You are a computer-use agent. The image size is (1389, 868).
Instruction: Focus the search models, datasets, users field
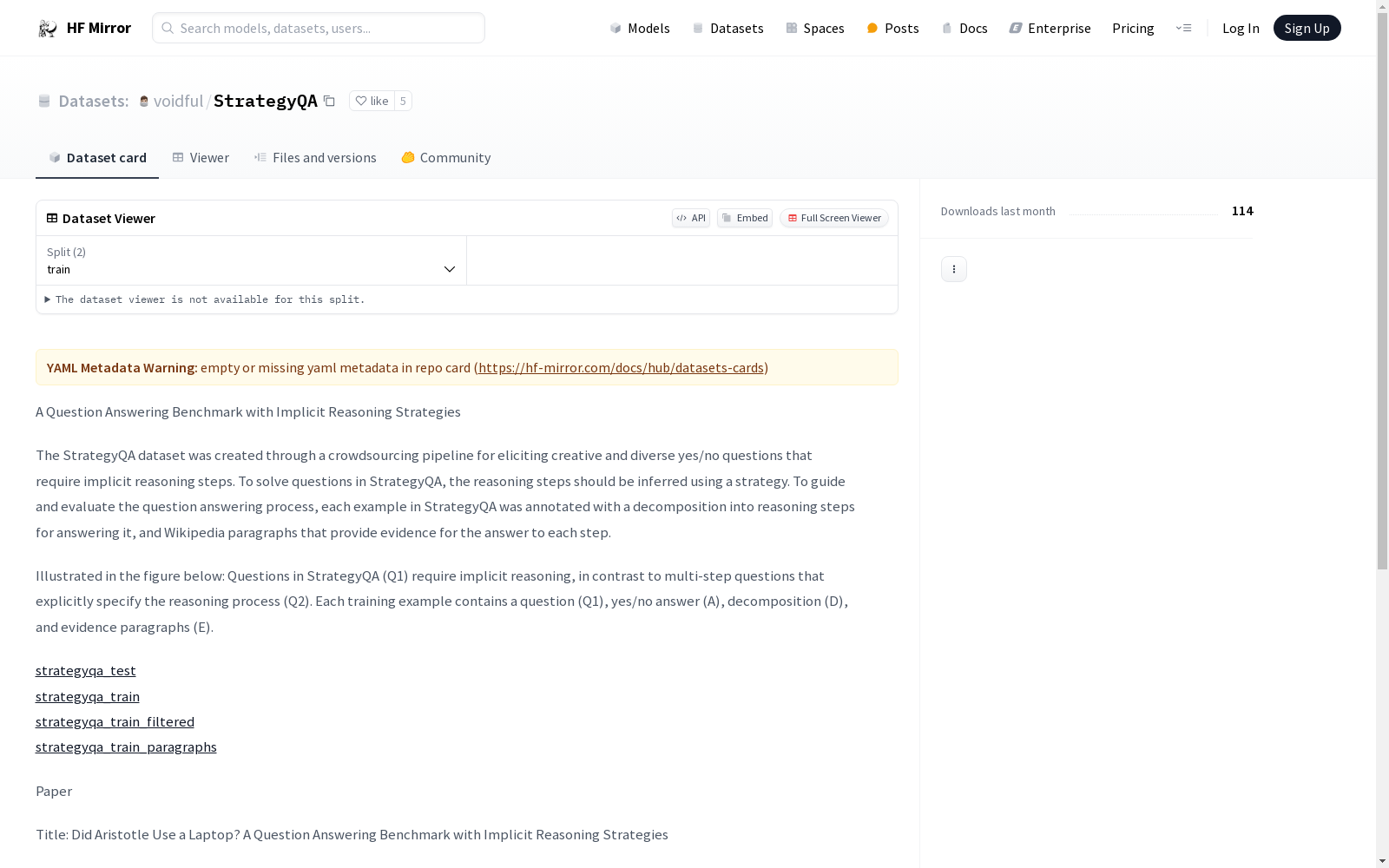point(319,28)
